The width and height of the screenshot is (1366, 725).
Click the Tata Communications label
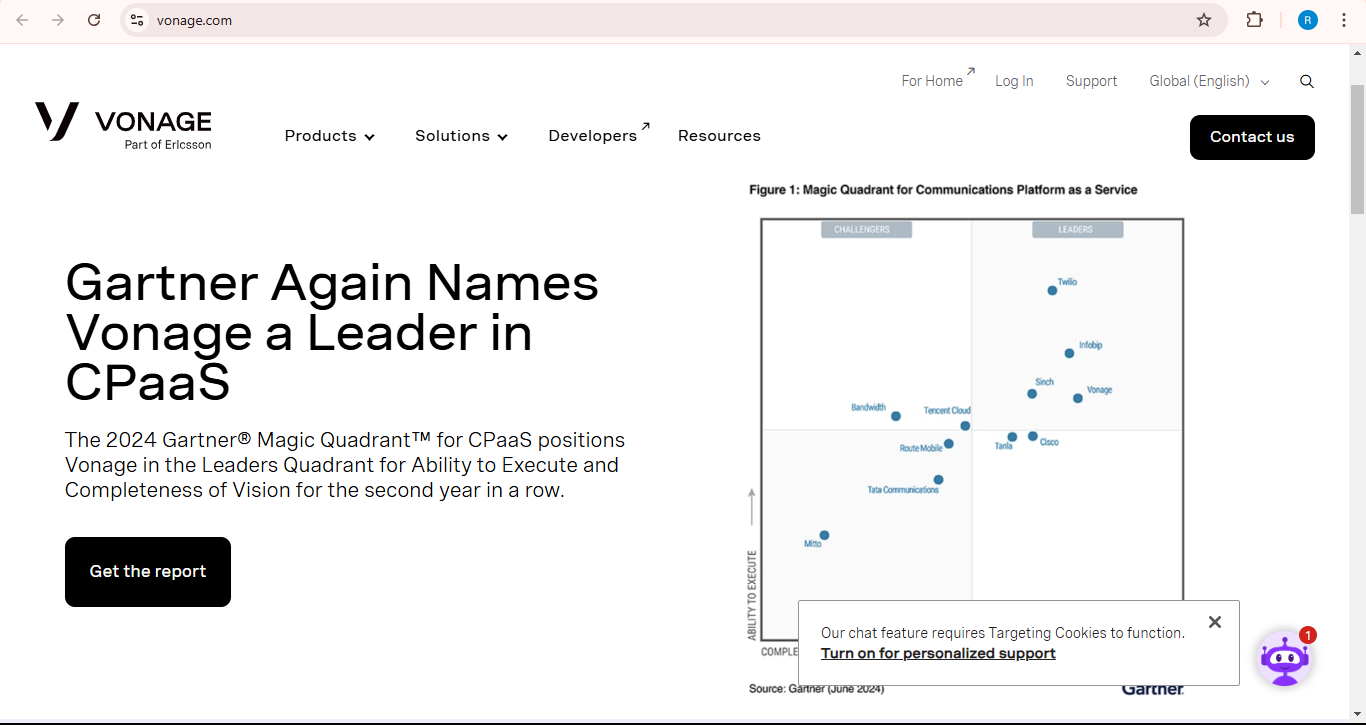pyautogui.click(x=903, y=490)
